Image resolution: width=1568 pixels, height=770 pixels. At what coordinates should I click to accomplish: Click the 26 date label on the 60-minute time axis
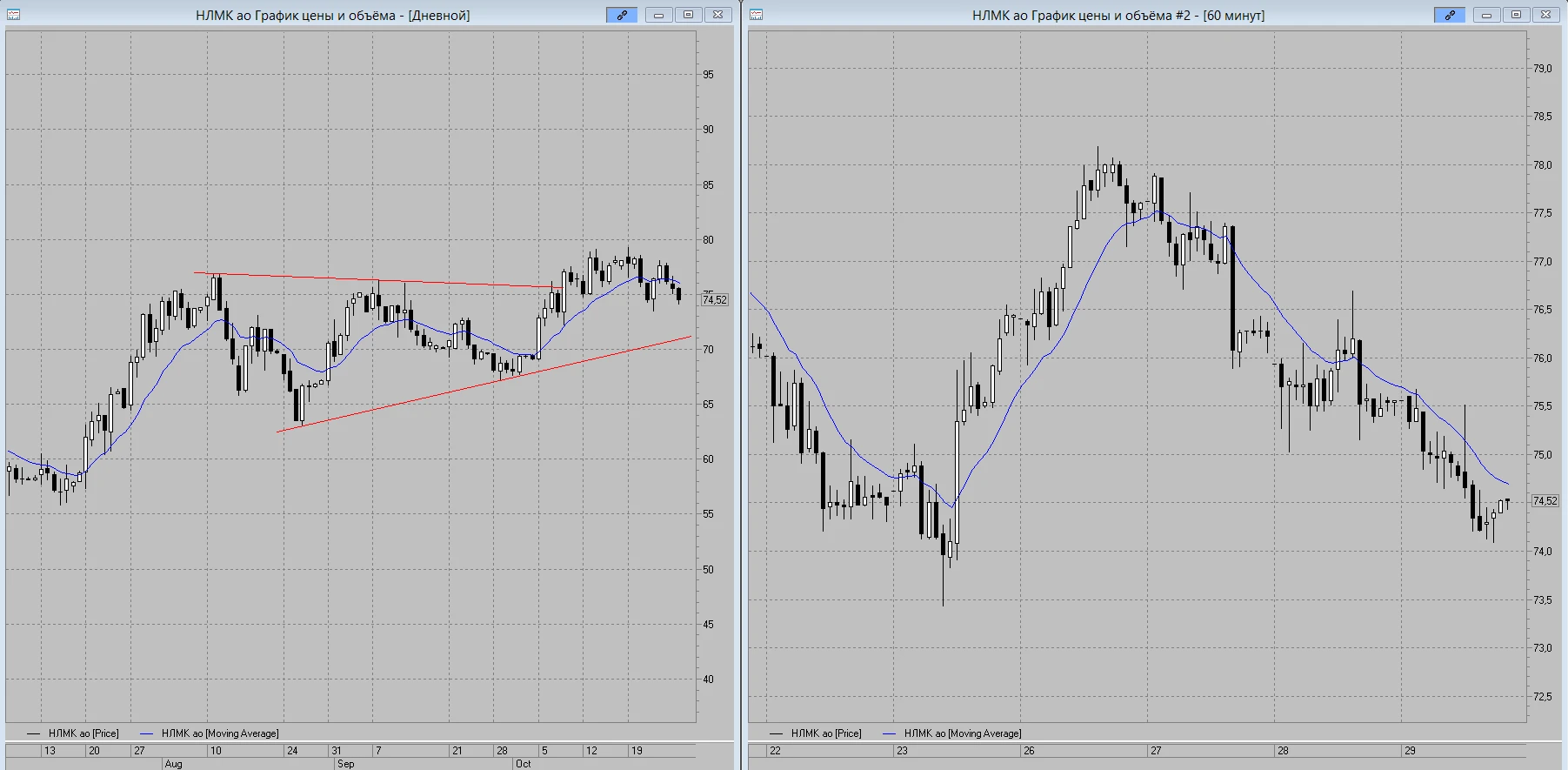click(1029, 750)
